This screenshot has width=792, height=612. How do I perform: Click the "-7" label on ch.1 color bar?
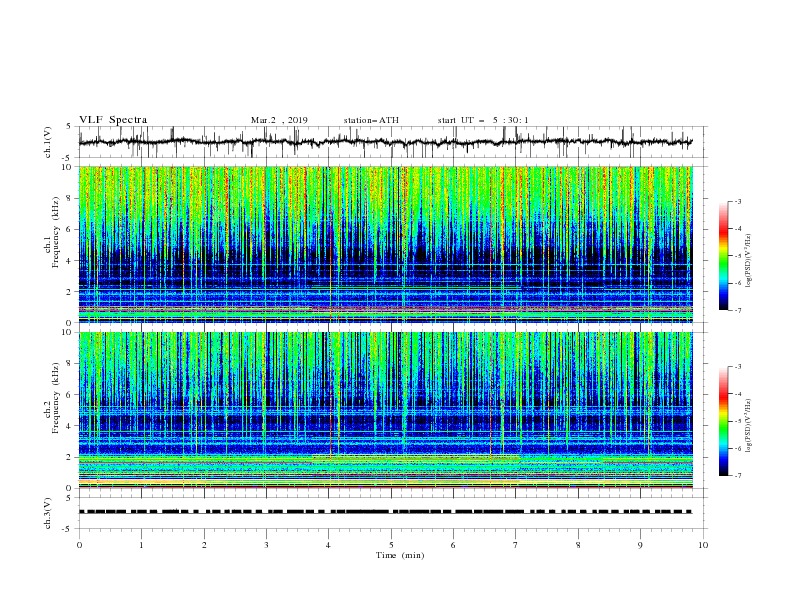(737, 310)
